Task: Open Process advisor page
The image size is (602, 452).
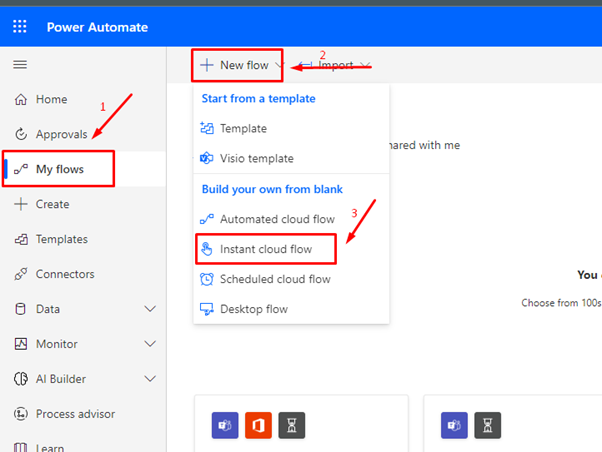Action: (75, 414)
